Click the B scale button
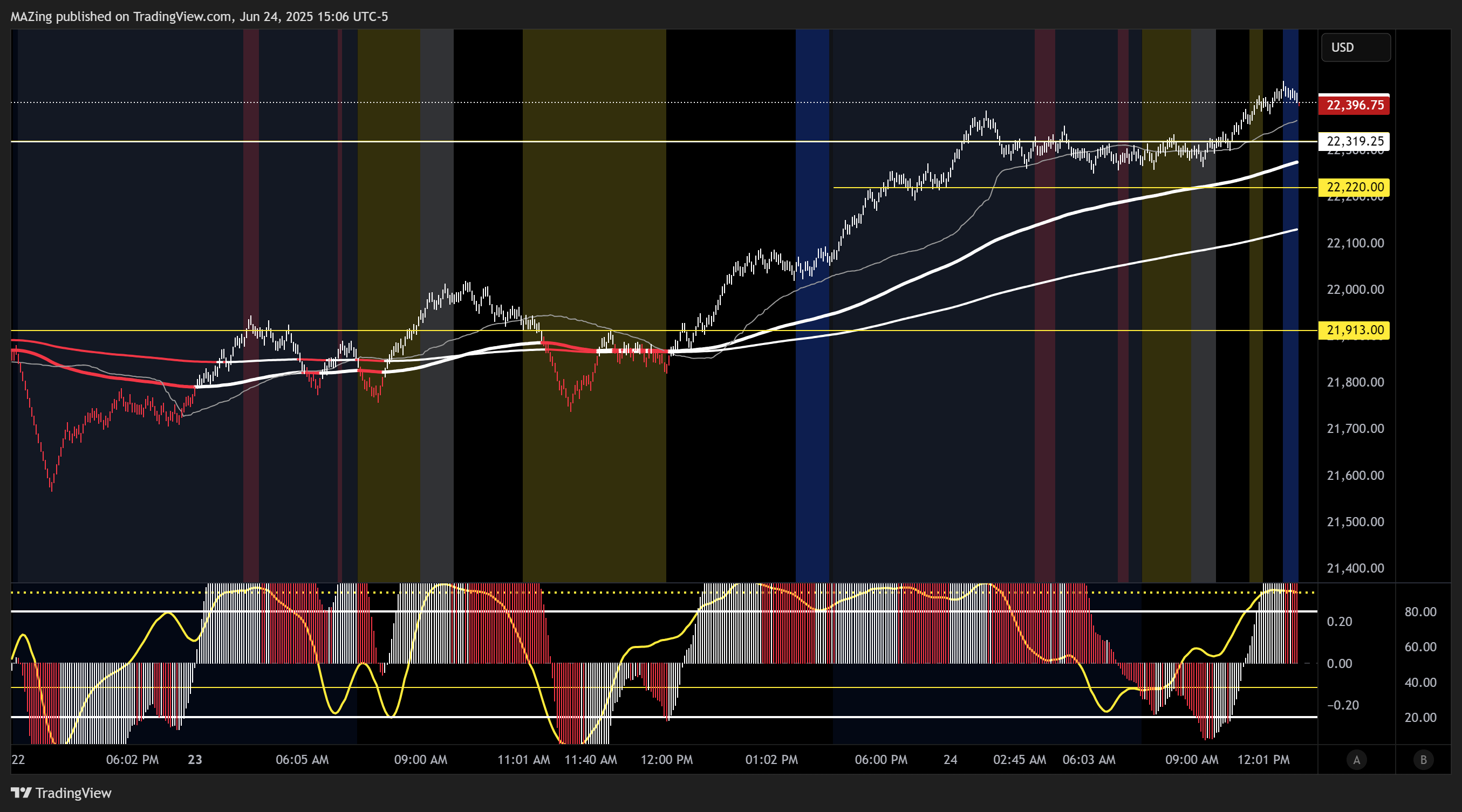 coord(1423,760)
